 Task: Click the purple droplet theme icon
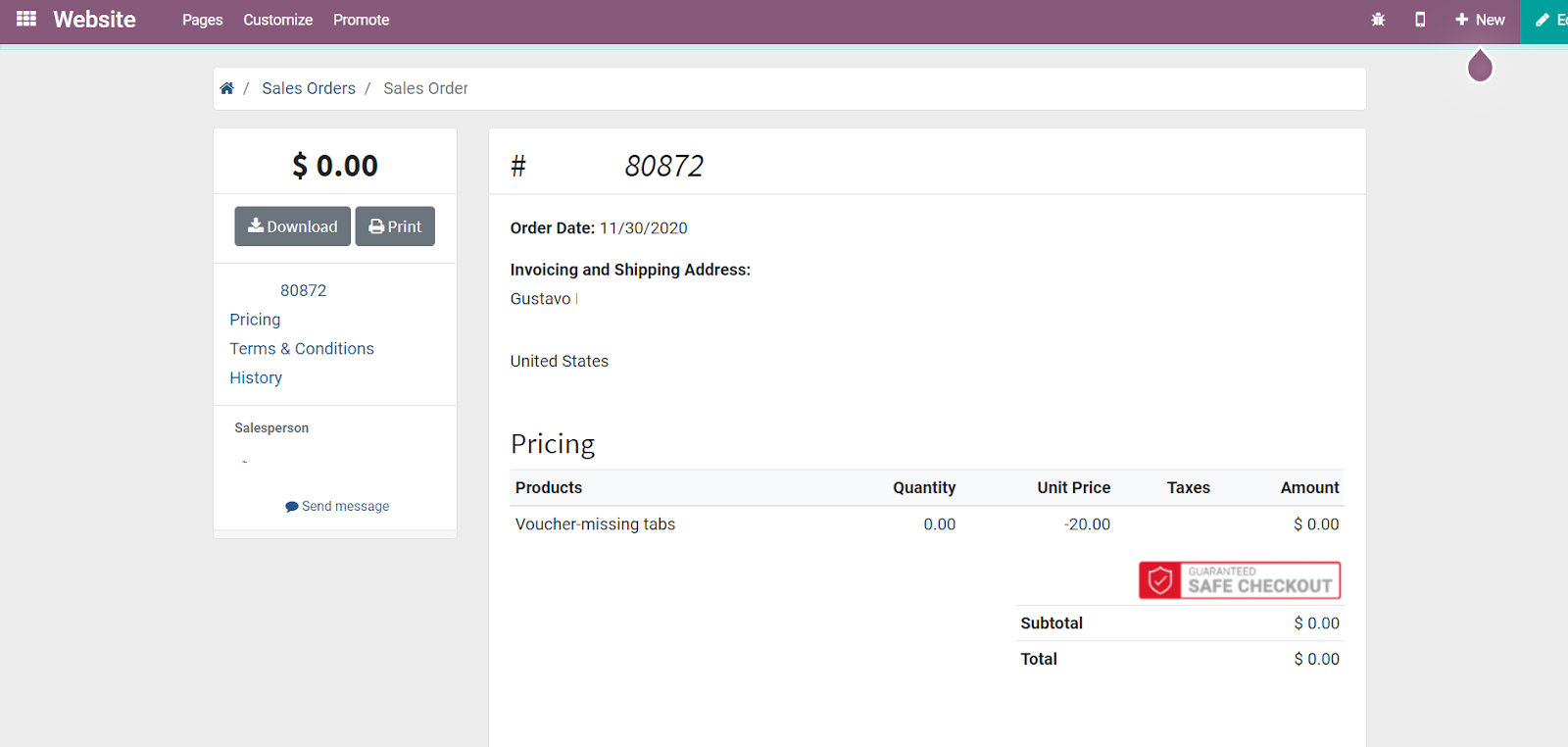coord(1480,67)
